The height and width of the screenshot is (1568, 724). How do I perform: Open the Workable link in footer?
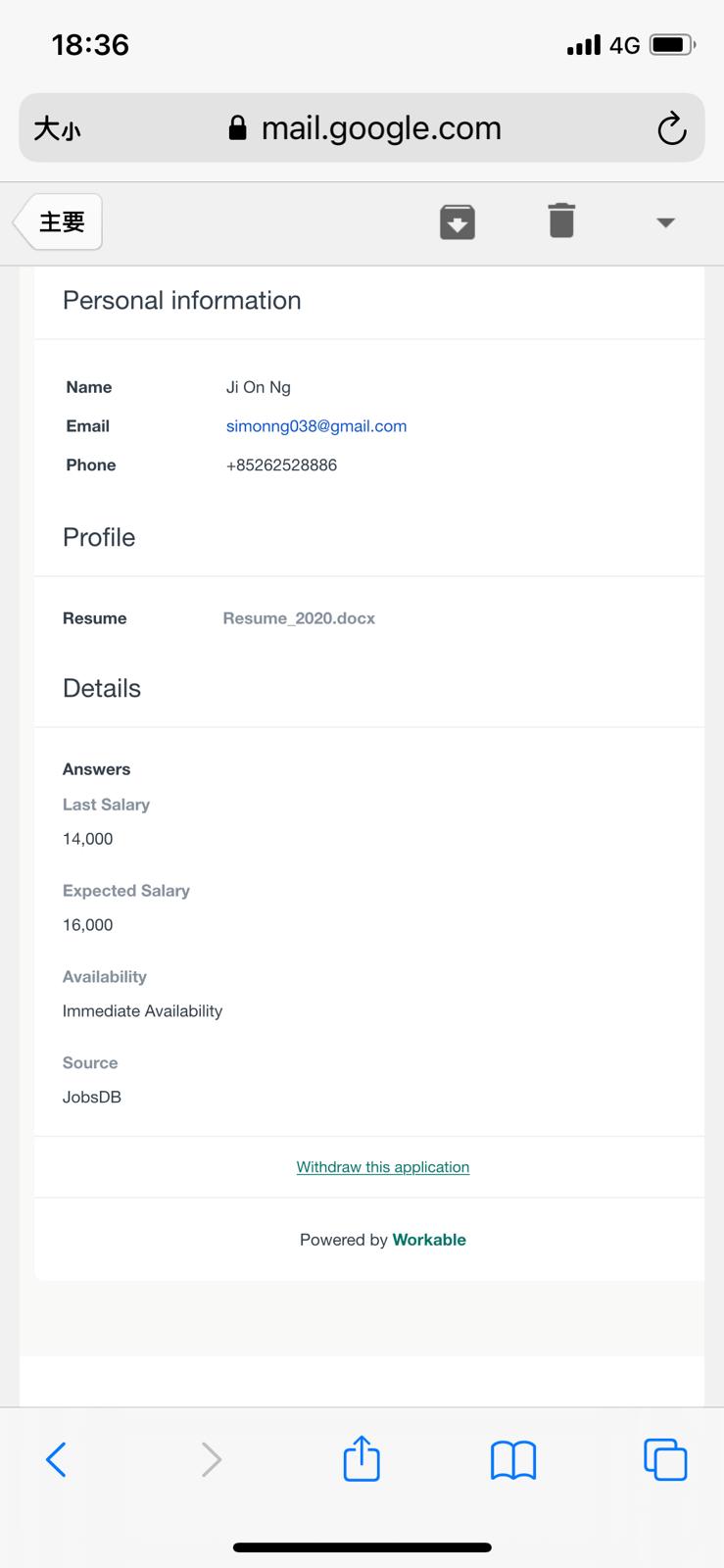click(x=429, y=1240)
